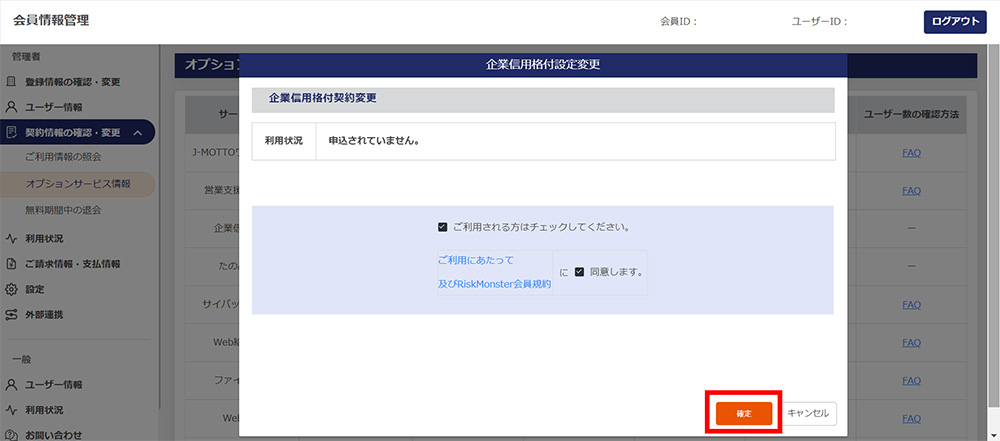
Task: Open 無料期間中の退会 submenu item
Action: (63, 210)
